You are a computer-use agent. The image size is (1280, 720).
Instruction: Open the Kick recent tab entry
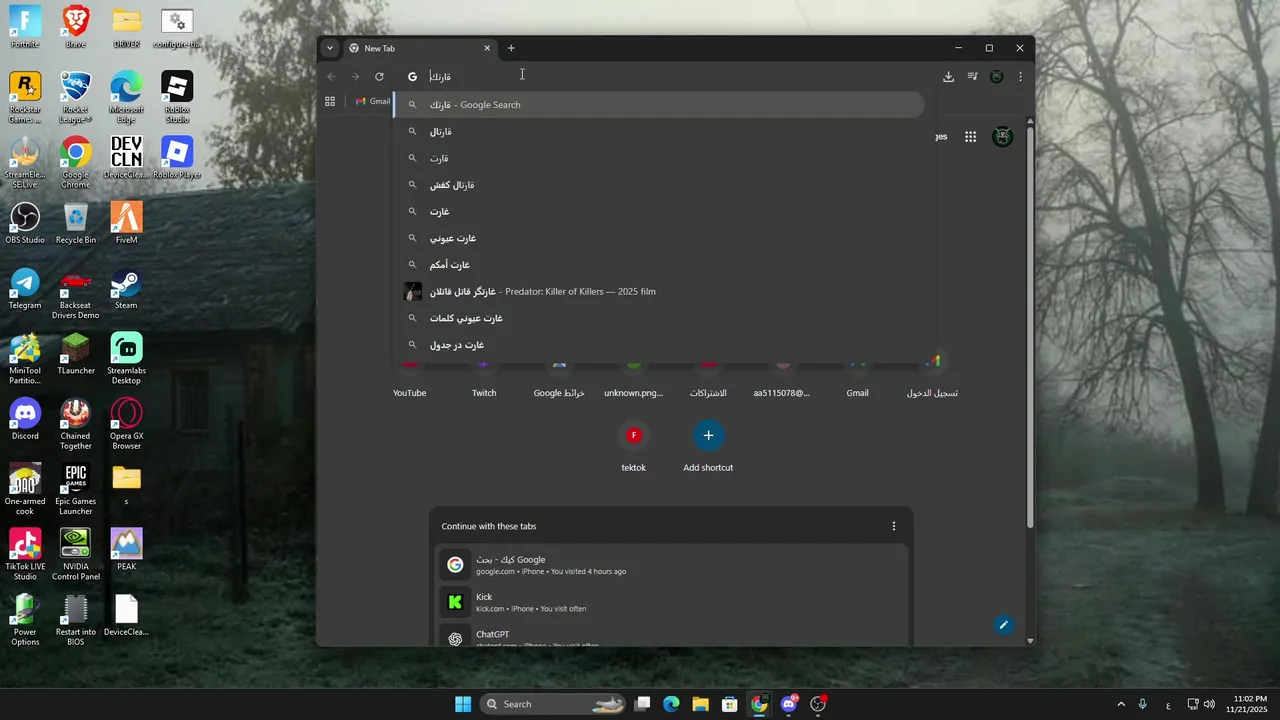click(x=671, y=602)
